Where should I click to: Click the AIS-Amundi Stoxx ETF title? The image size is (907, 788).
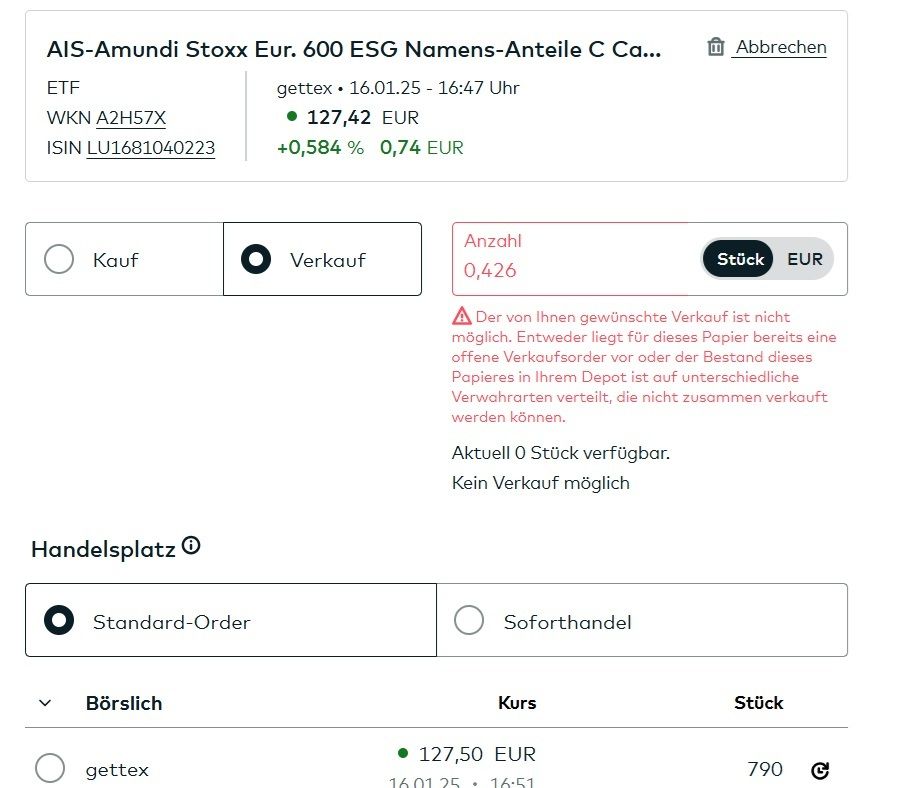coord(354,50)
